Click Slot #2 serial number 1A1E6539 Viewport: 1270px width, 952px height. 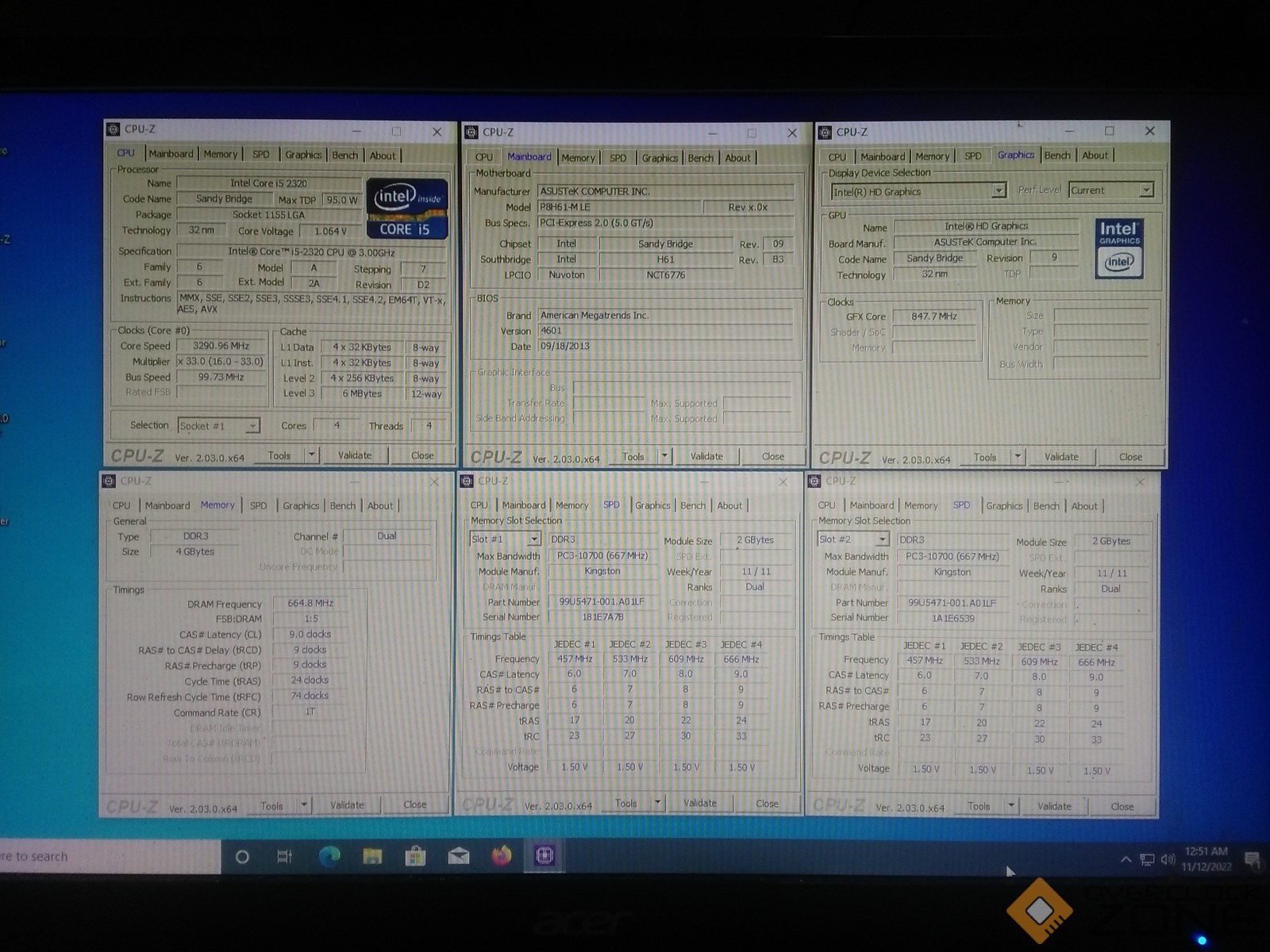(x=953, y=619)
